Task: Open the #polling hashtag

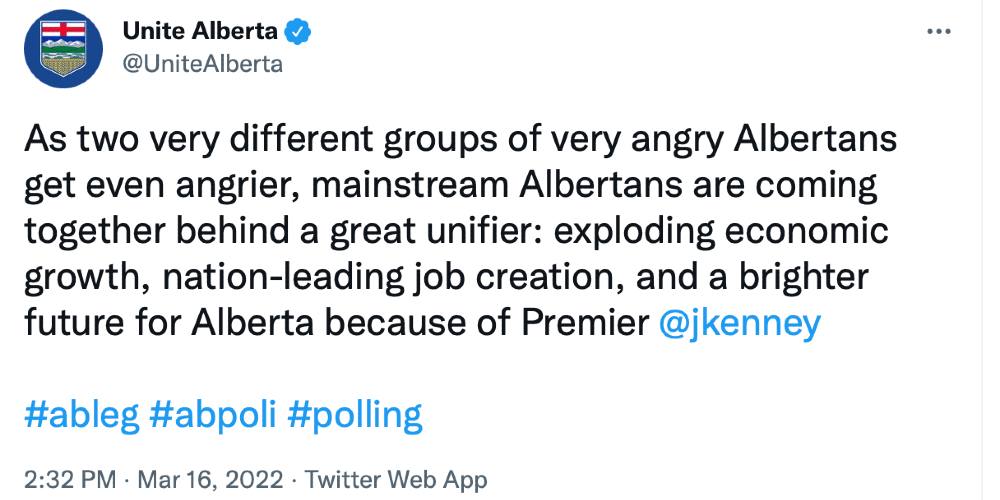Action: coord(355,416)
